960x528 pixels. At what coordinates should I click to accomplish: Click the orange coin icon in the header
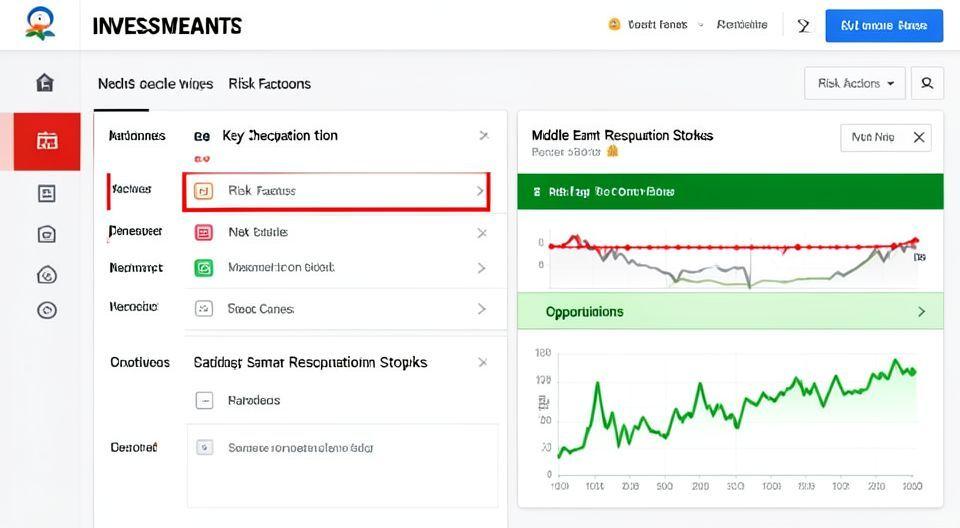click(x=614, y=25)
